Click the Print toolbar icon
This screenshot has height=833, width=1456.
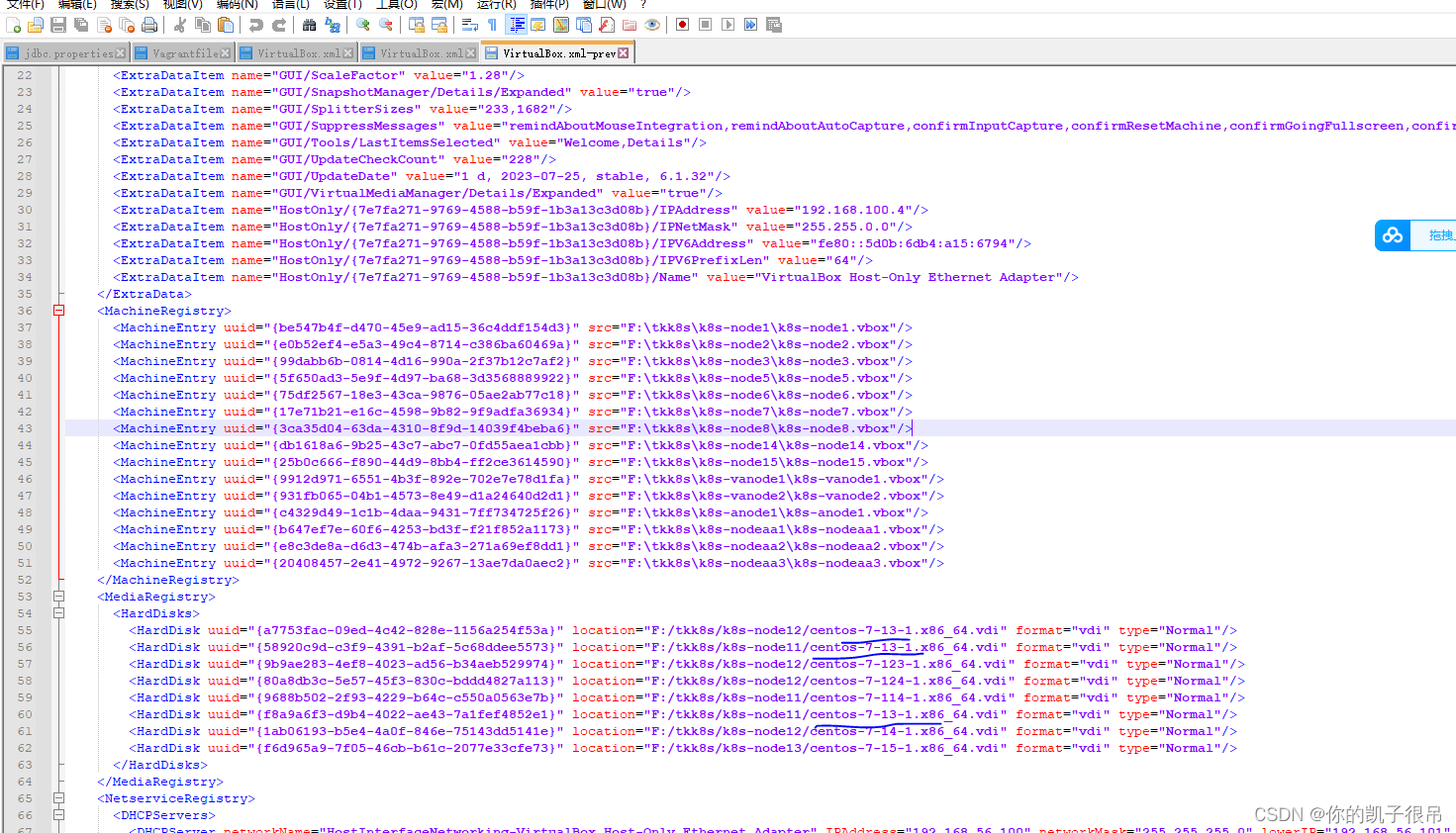150,27
